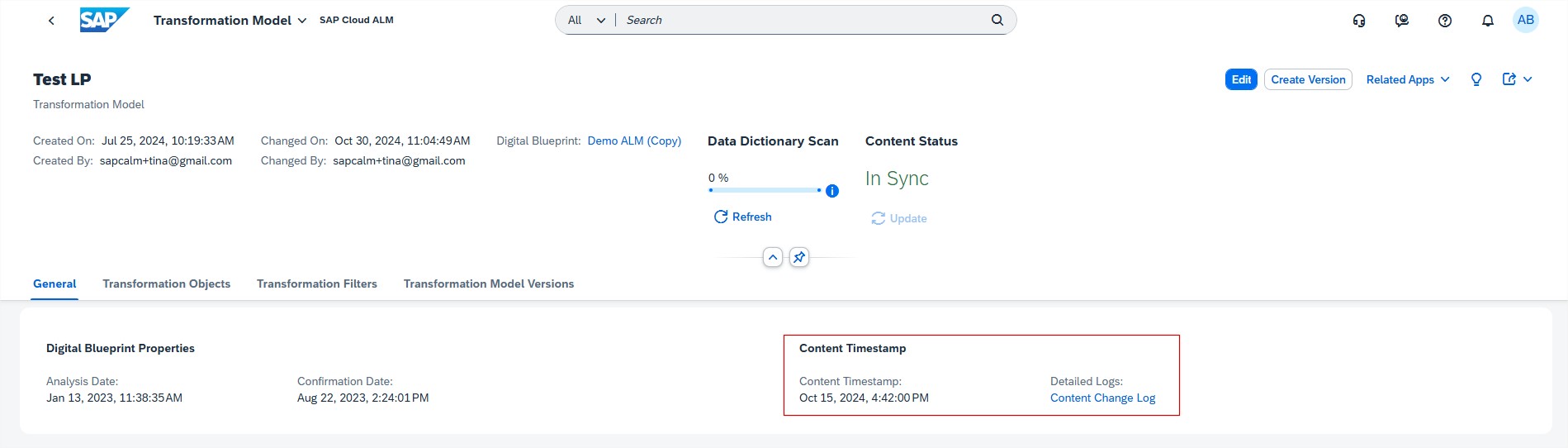1568x448 pixels.
Task: Click the lightbulb icon near Related Apps
Action: coord(1476,79)
